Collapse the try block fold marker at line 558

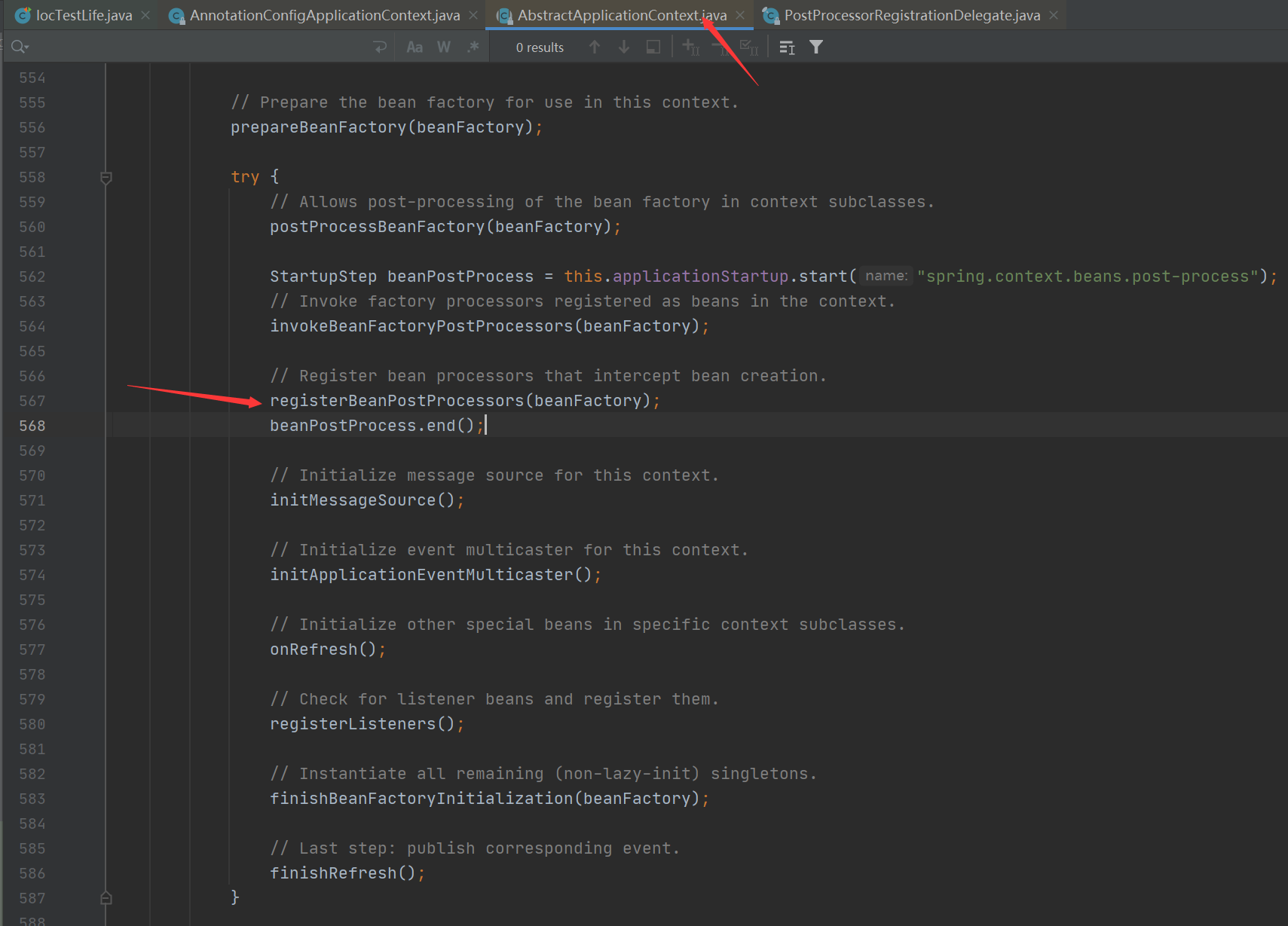point(106,178)
